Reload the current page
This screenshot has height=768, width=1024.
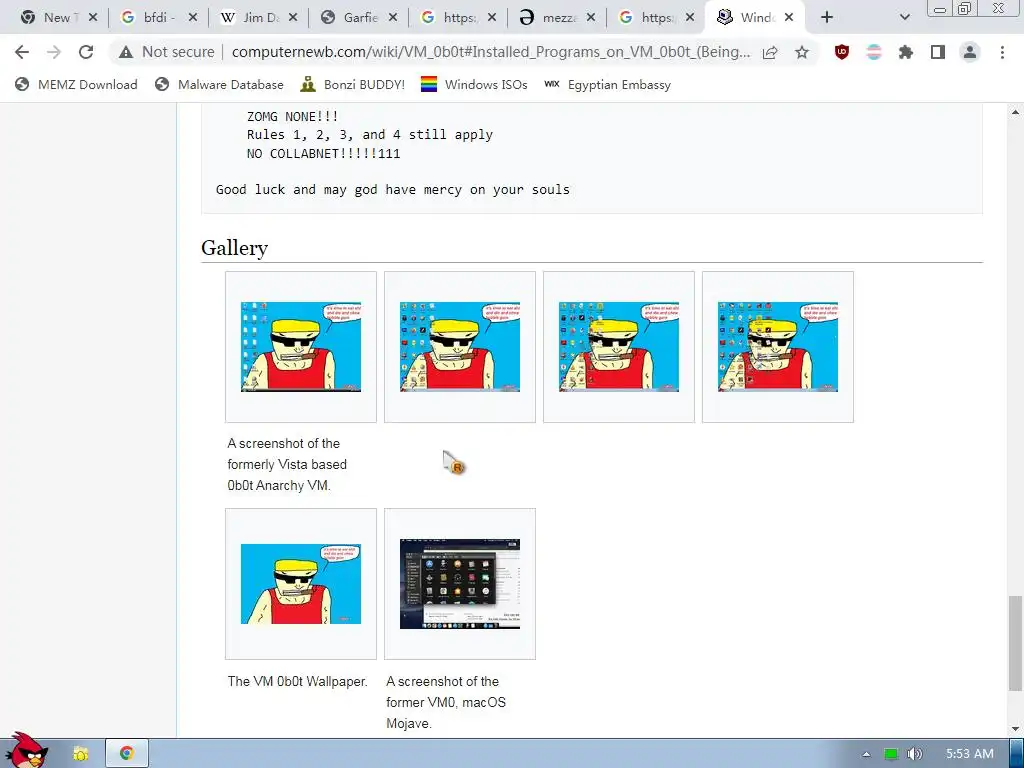86,52
